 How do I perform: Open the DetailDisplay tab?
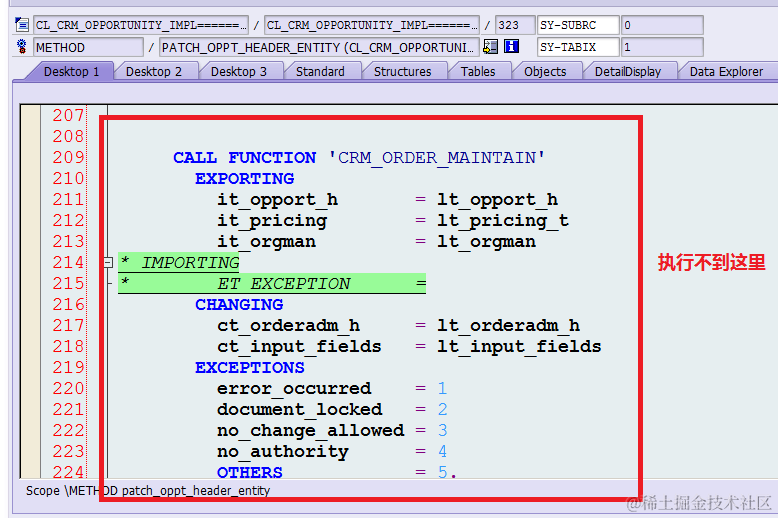pos(628,71)
